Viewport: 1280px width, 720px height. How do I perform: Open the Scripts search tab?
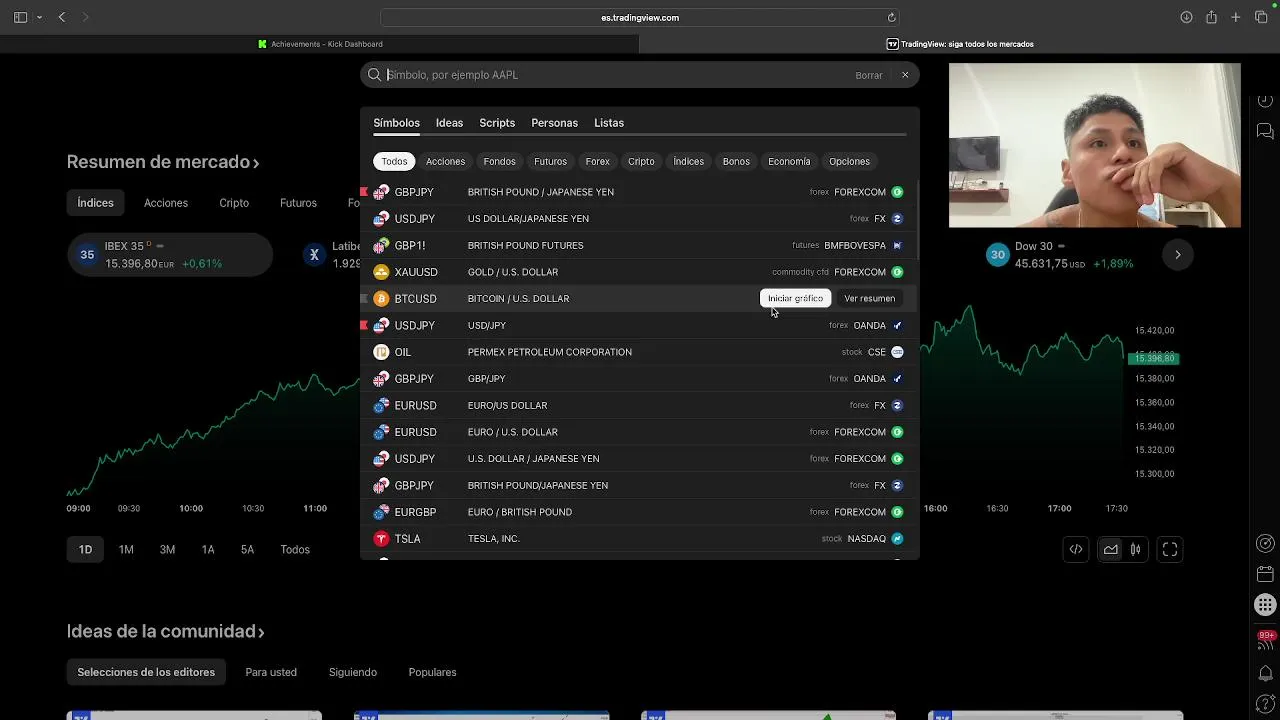click(x=497, y=123)
